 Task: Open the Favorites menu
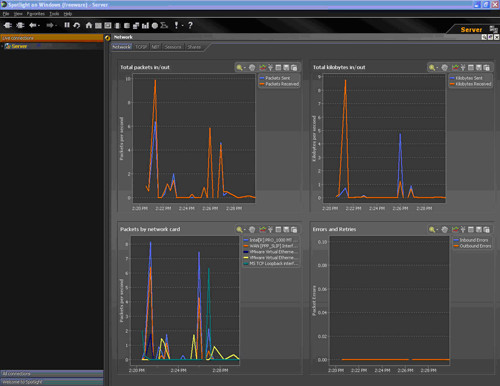[36, 14]
